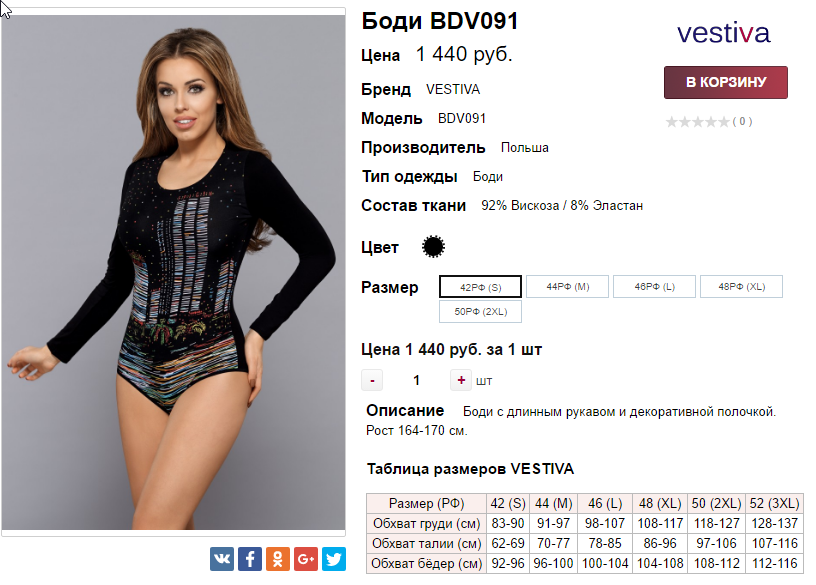Rate product with the star icons
This screenshot has width=816, height=585.
(697, 122)
